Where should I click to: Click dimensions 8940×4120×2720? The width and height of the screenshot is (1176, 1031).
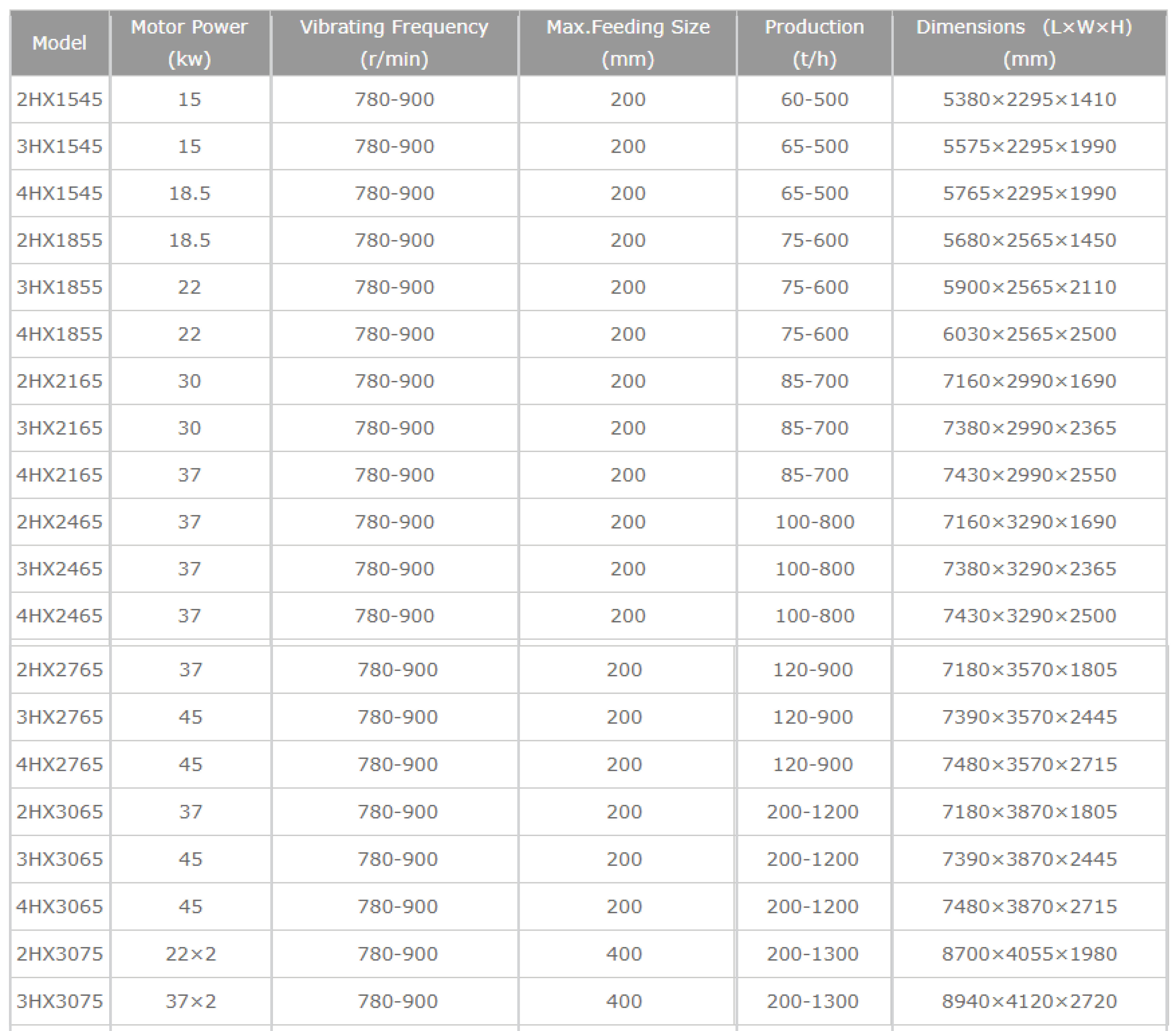pos(1029,1002)
